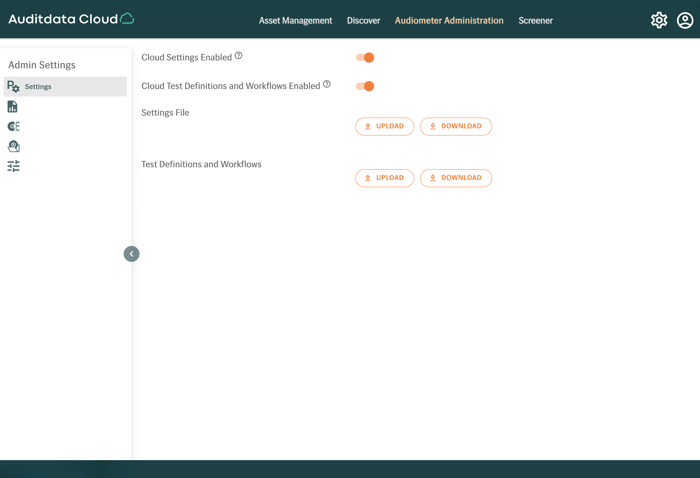Download the Settings File
This screenshot has width=700, height=478.
[x=456, y=126]
